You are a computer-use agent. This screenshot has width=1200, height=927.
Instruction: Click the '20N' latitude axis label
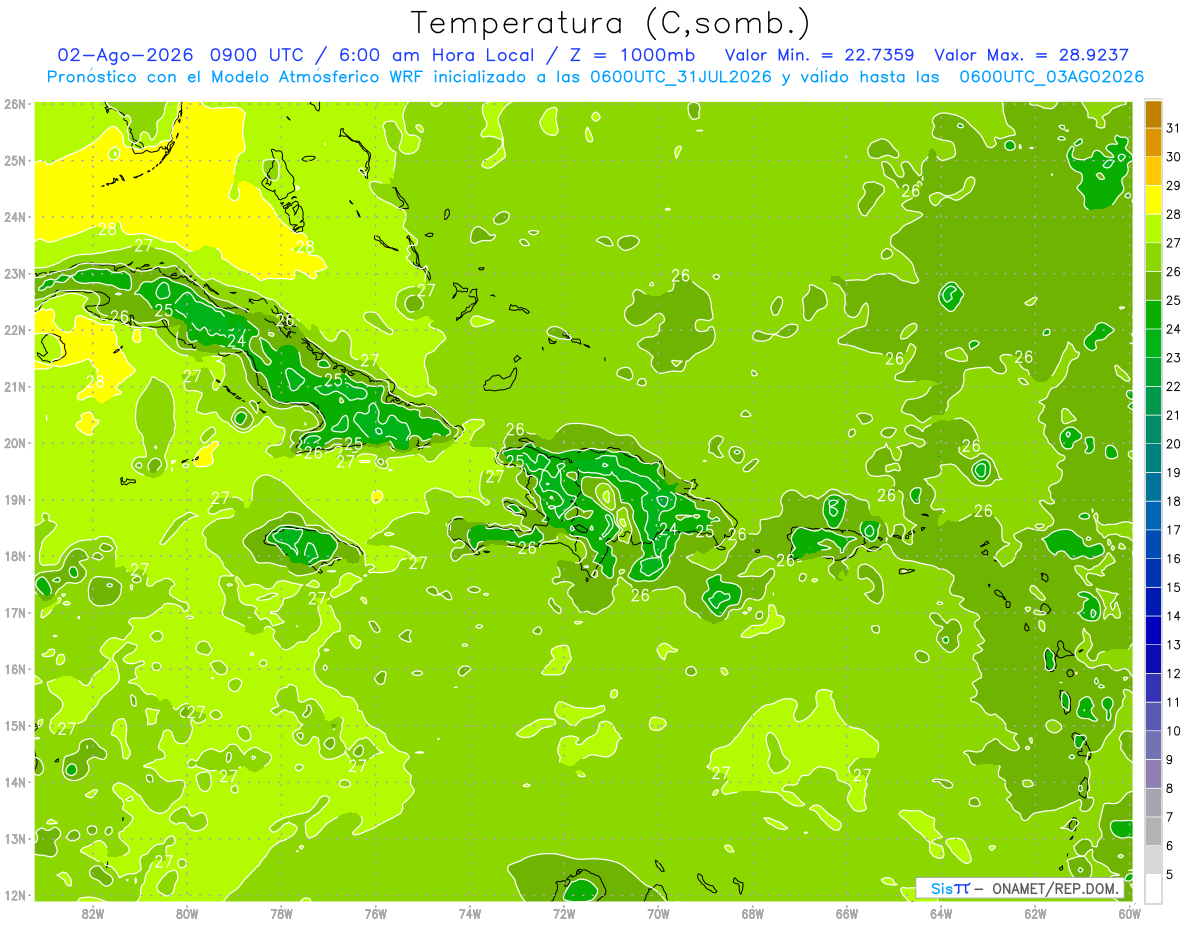pos(15,443)
